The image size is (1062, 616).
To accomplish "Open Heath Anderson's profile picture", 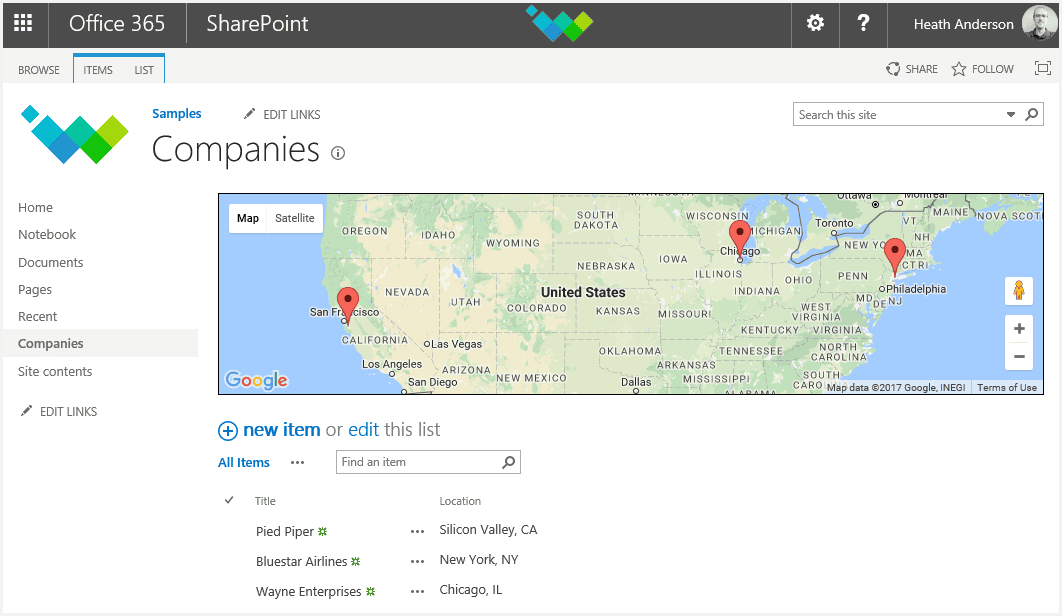I will pyautogui.click(x=1038, y=24).
